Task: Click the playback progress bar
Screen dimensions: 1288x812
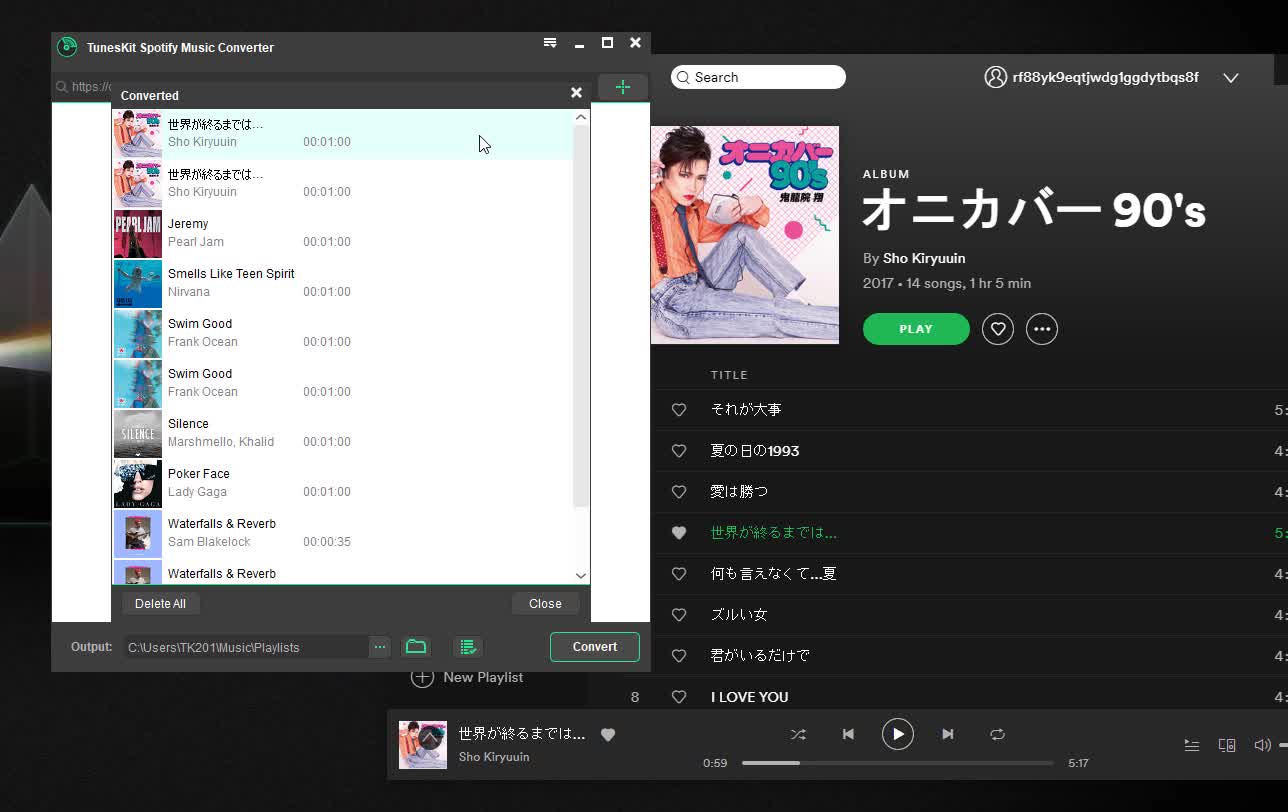Action: [897, 763]
